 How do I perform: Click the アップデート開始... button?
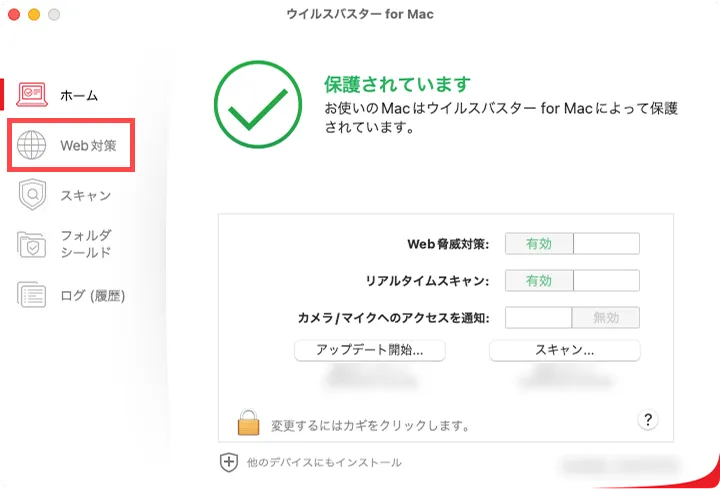pos(369,351)
